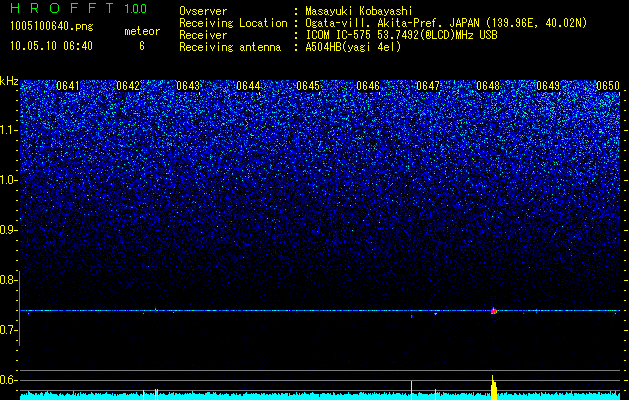Image resolution: width=629 pixels, height=400 pixels.
Task: Click the 0642 time marker
Action: (x=128, y=86)
